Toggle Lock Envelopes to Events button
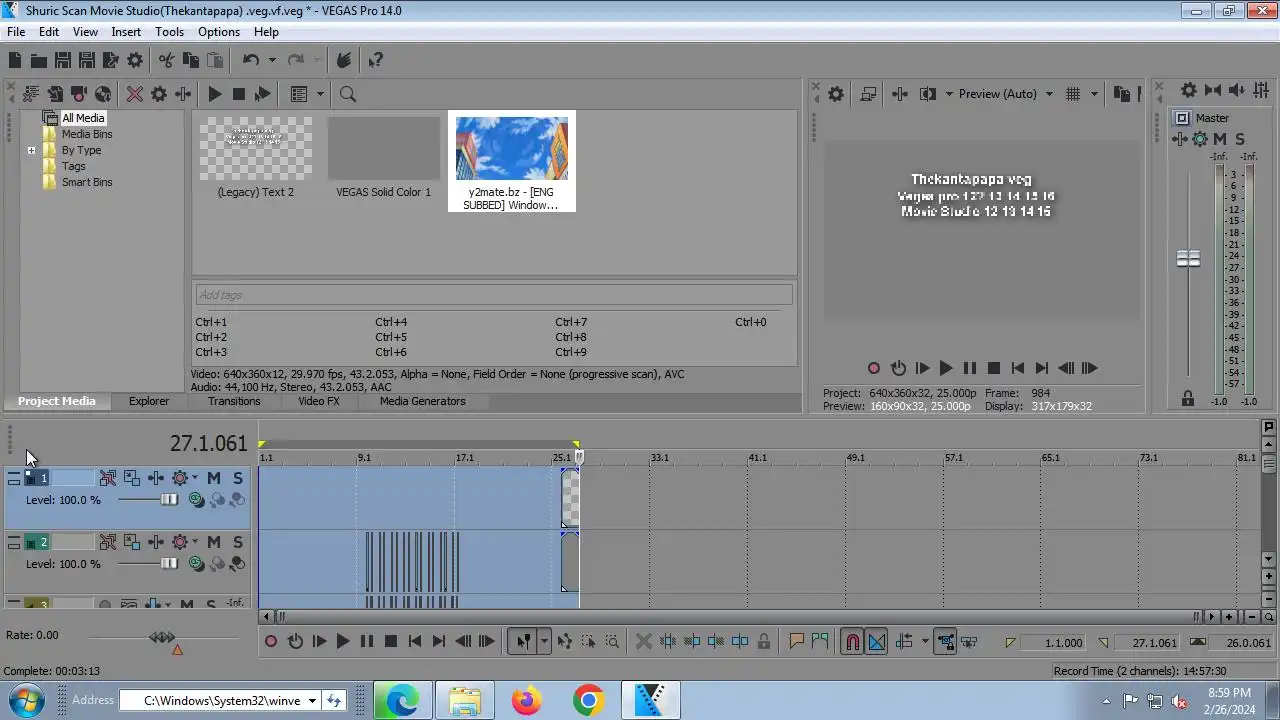 click(946, 642)
